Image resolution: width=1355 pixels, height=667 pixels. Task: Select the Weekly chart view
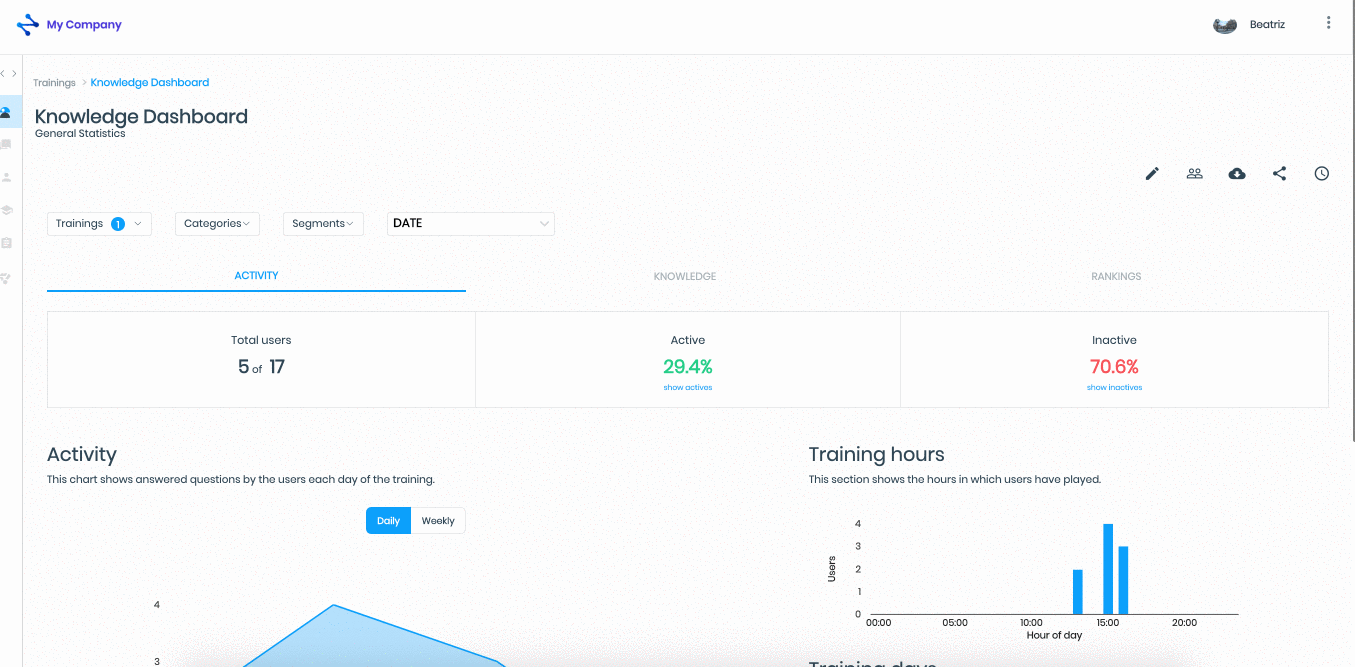438,521
